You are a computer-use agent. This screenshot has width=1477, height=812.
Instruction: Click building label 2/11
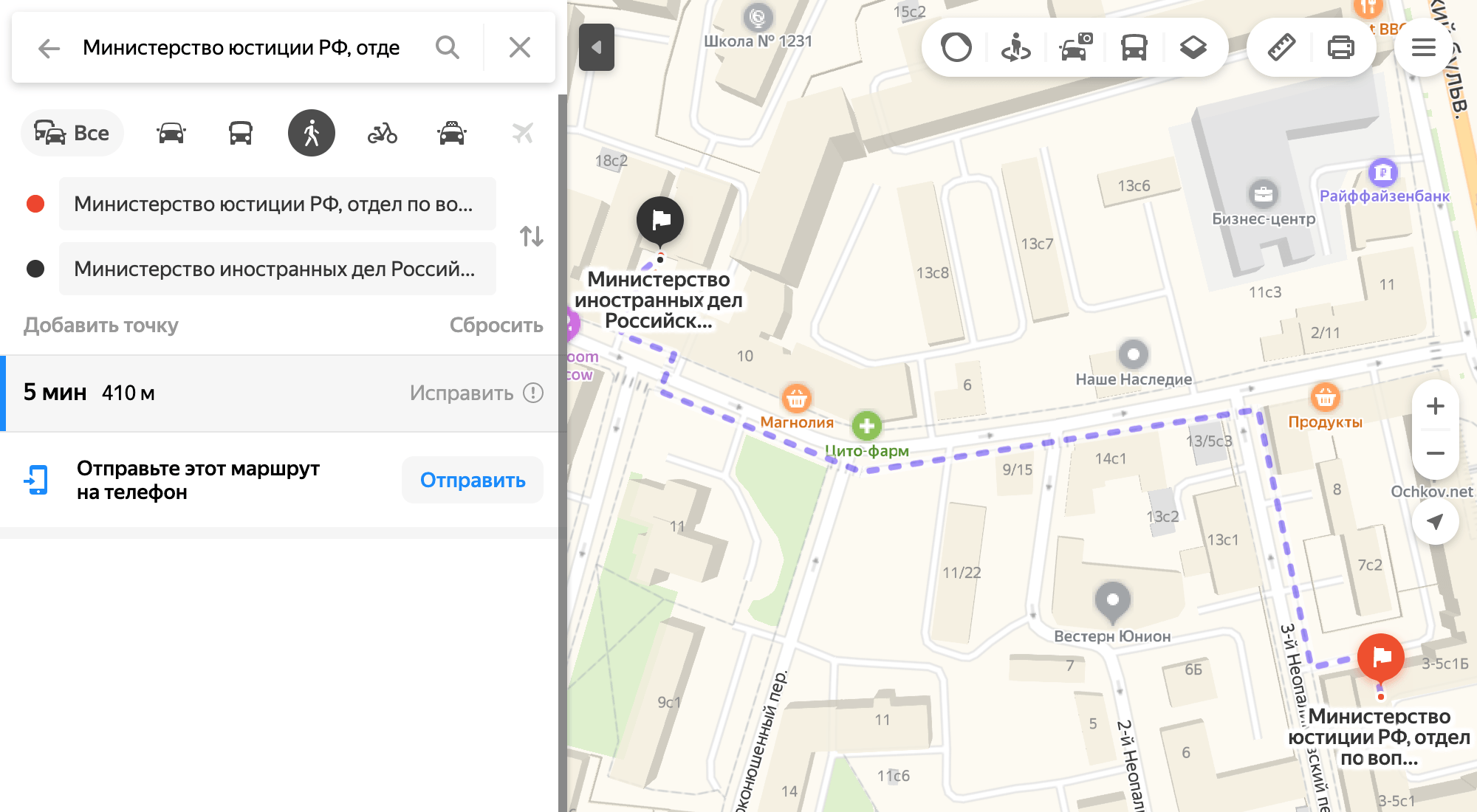[1325, 333]
